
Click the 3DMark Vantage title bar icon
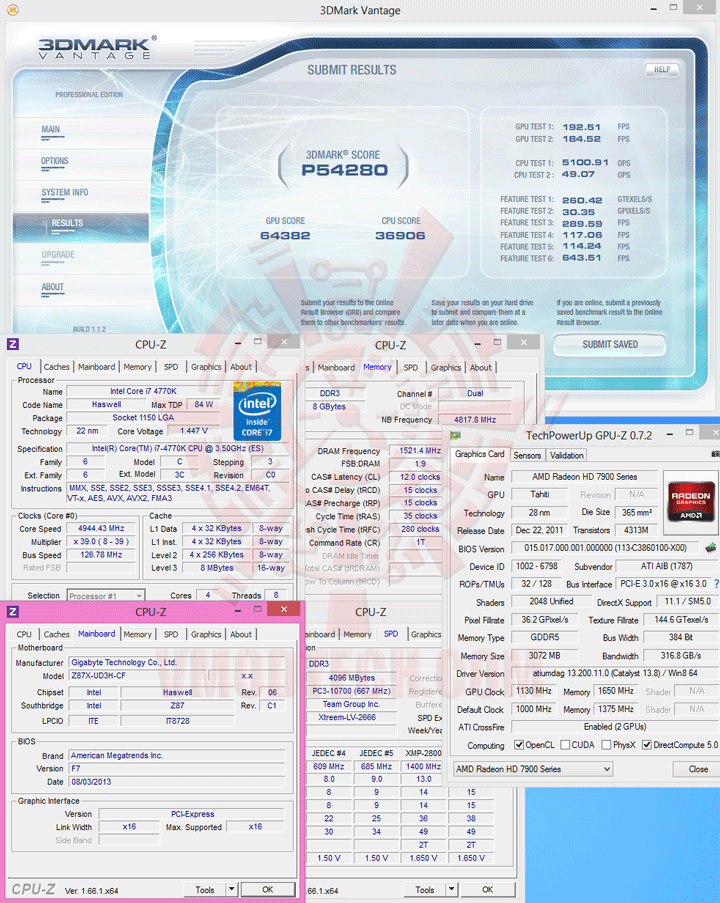point(12,9)
